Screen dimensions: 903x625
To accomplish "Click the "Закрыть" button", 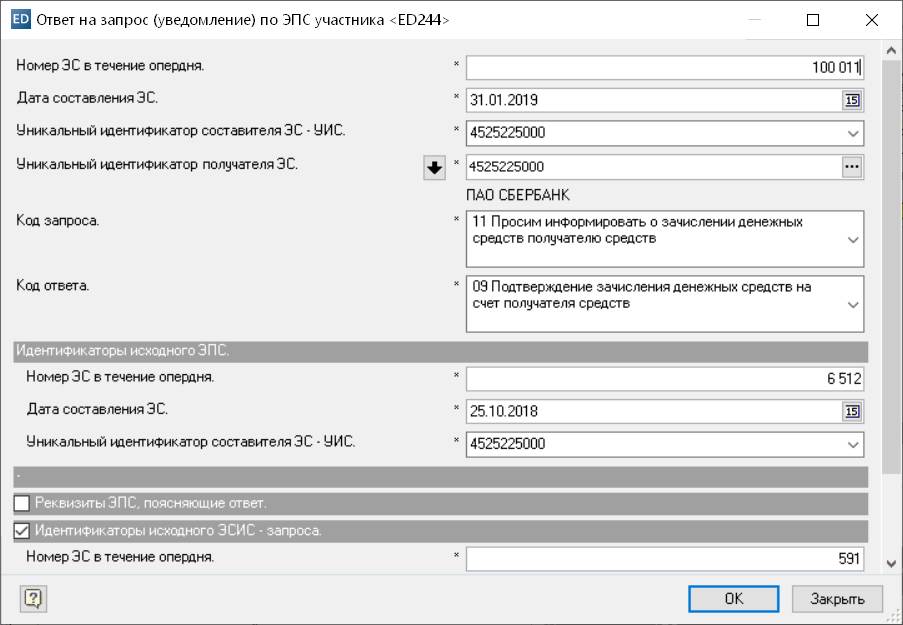I will tap(837, 598).
